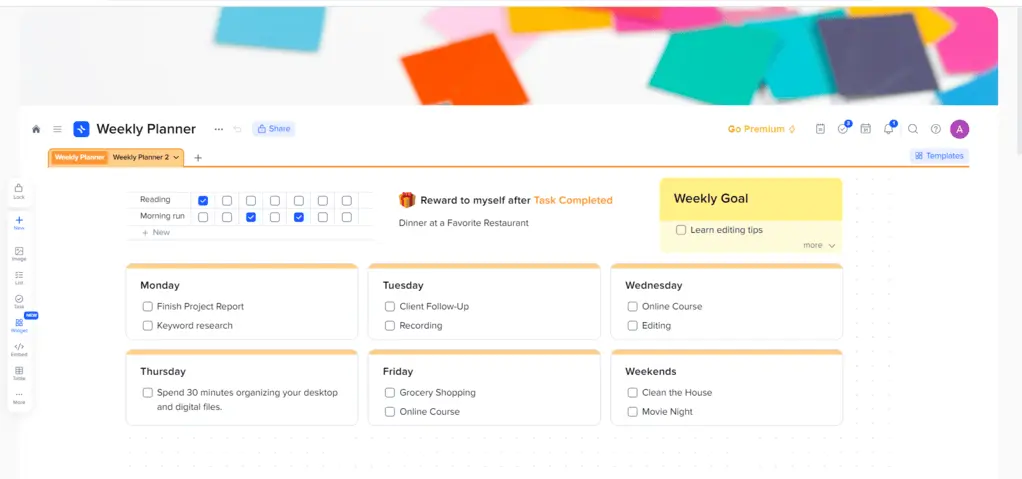Viewport: 1022px width, 479px height.
Task: Open the tasks checkmark icon with badge
Action: [x=843, y=128]
